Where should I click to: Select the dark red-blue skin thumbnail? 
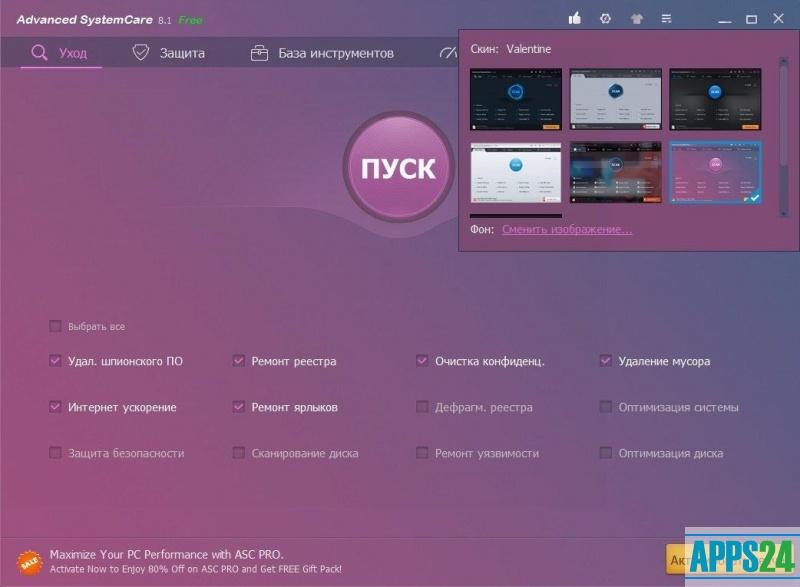tap(615, 172)
